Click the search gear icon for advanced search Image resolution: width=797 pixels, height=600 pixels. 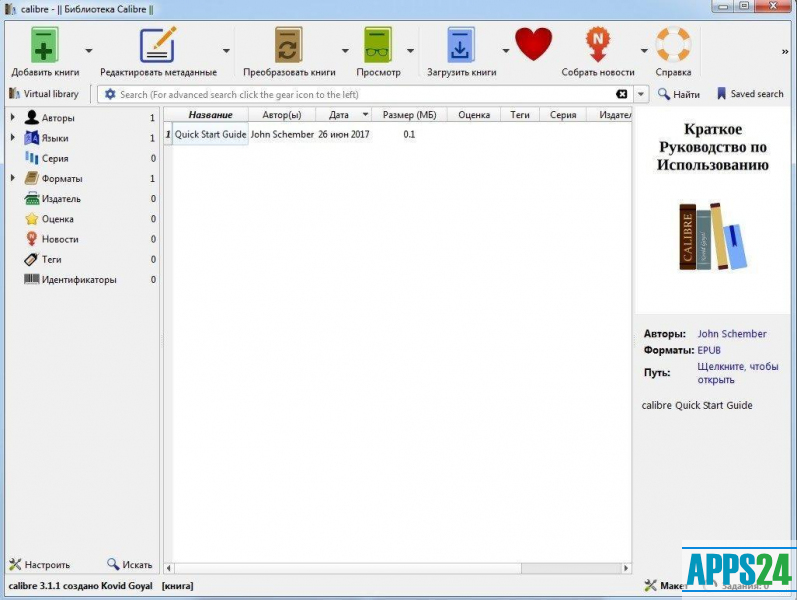(x=110, y=94)
